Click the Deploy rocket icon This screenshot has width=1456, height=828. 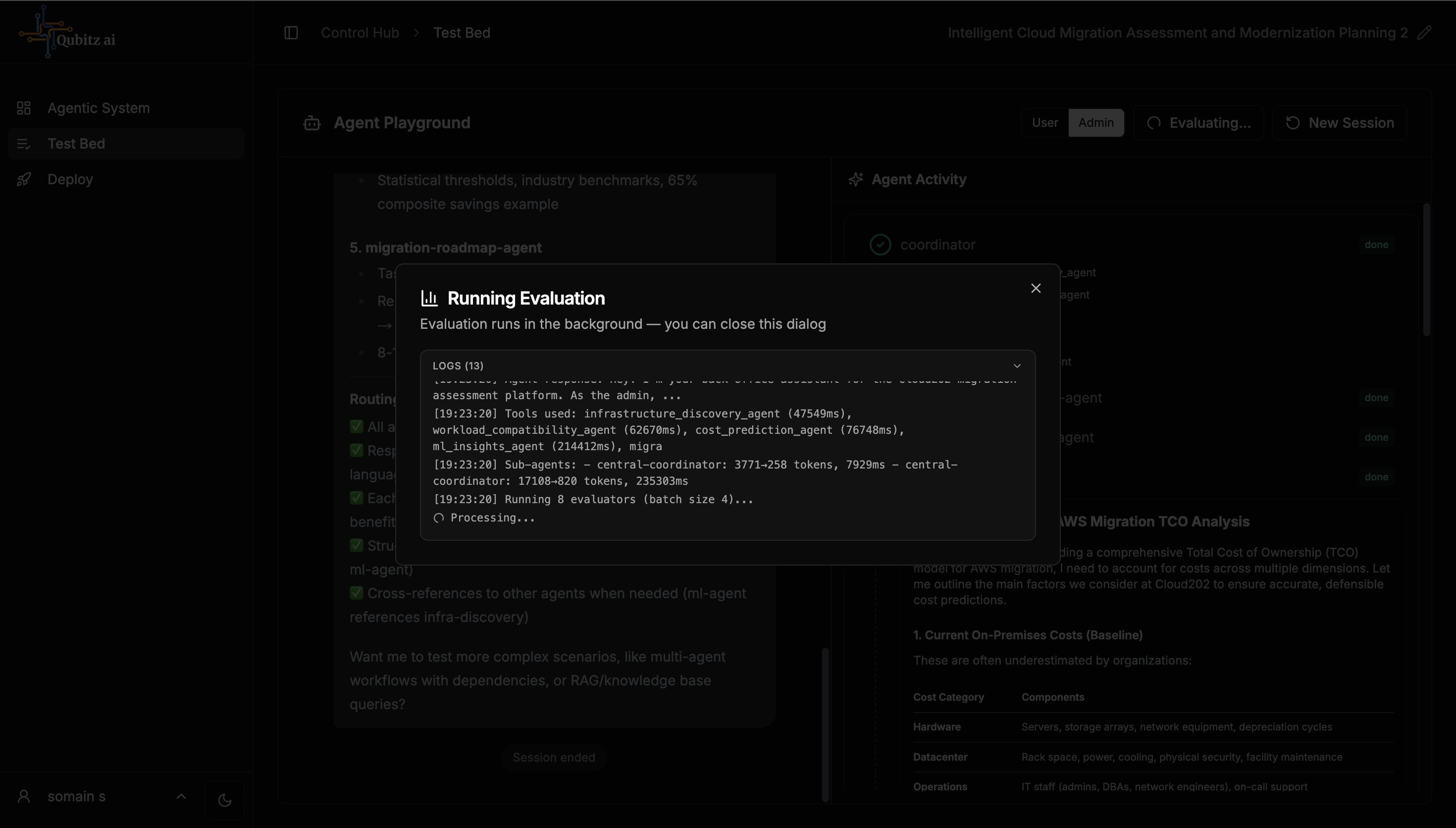coord(24,179)
